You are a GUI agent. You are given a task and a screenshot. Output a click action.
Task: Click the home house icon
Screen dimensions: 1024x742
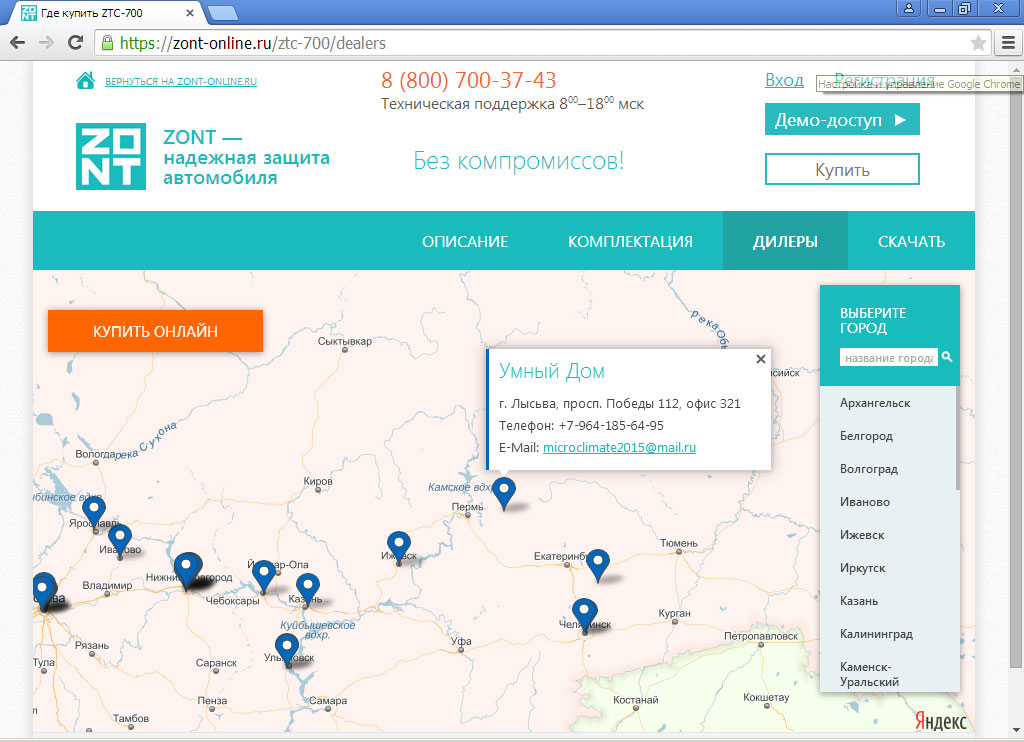pyautogui.click(x=86, y=80)
